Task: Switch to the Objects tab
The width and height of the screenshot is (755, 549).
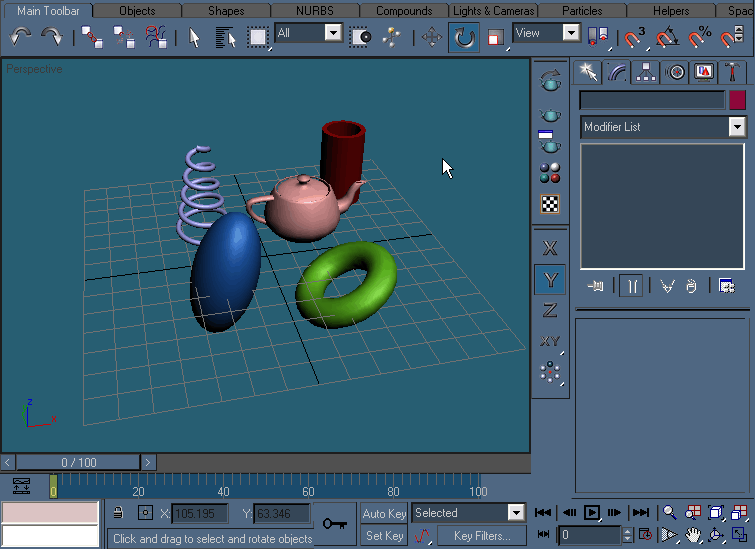Action: [x=137, y=11]
